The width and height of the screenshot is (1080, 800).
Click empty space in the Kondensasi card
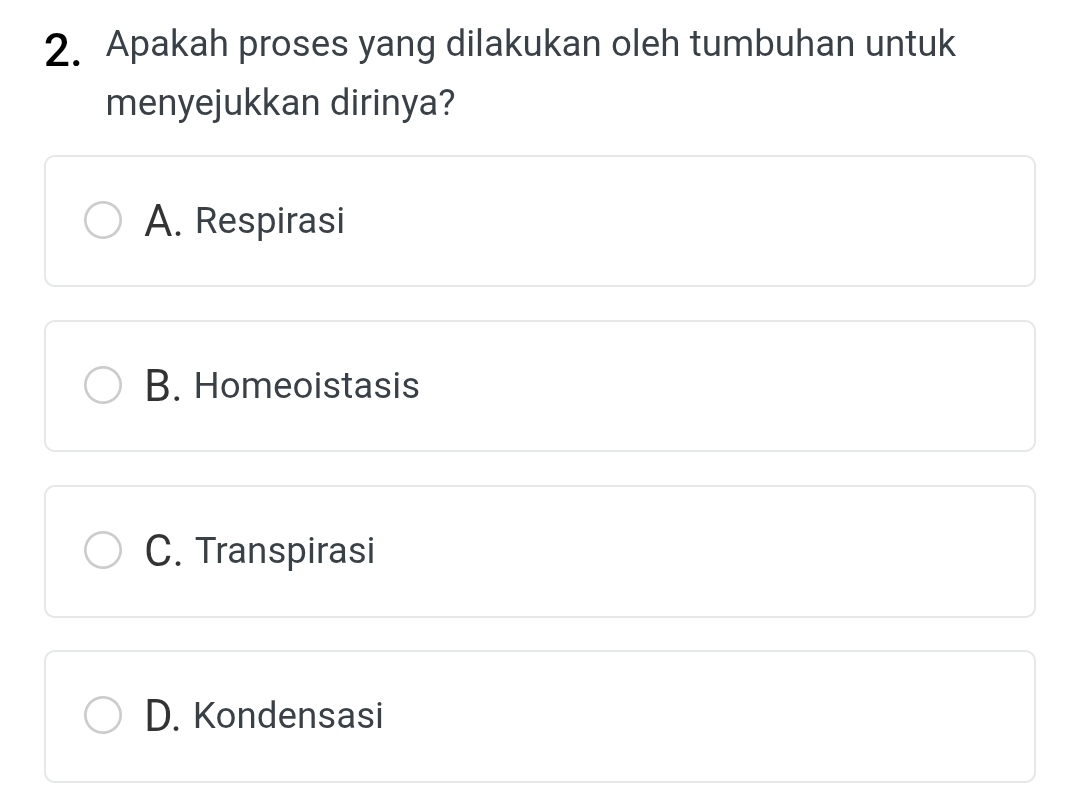click(x=700, y=716)
